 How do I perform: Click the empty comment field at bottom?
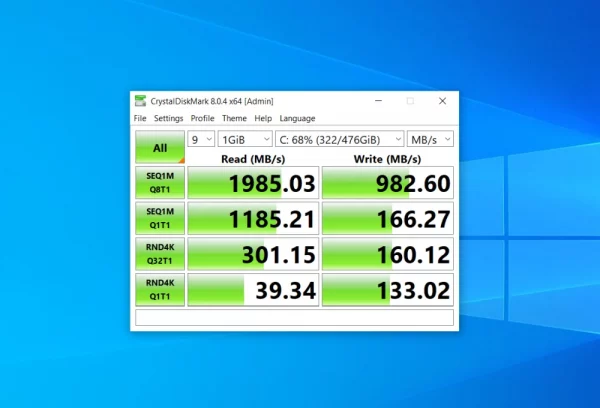coord(294,317)
